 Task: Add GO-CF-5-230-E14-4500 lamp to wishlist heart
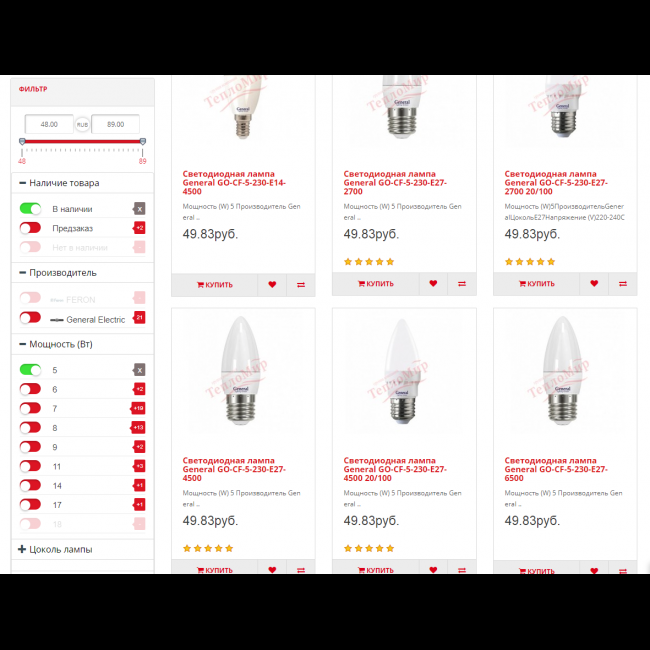(x=272, y=284)
